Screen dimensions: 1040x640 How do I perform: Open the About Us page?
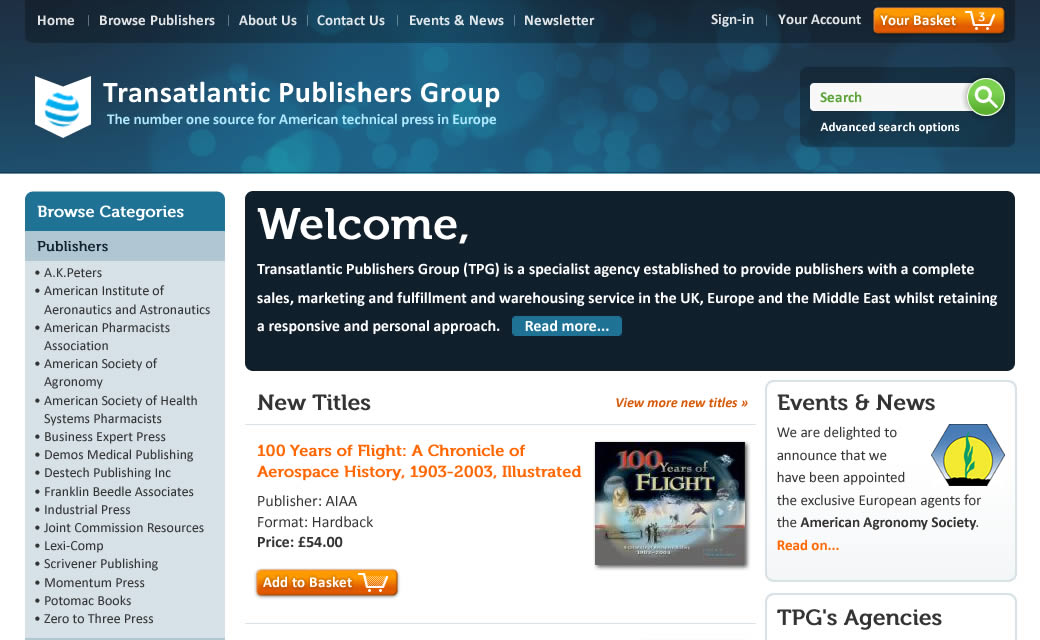(x=268, y=21)
